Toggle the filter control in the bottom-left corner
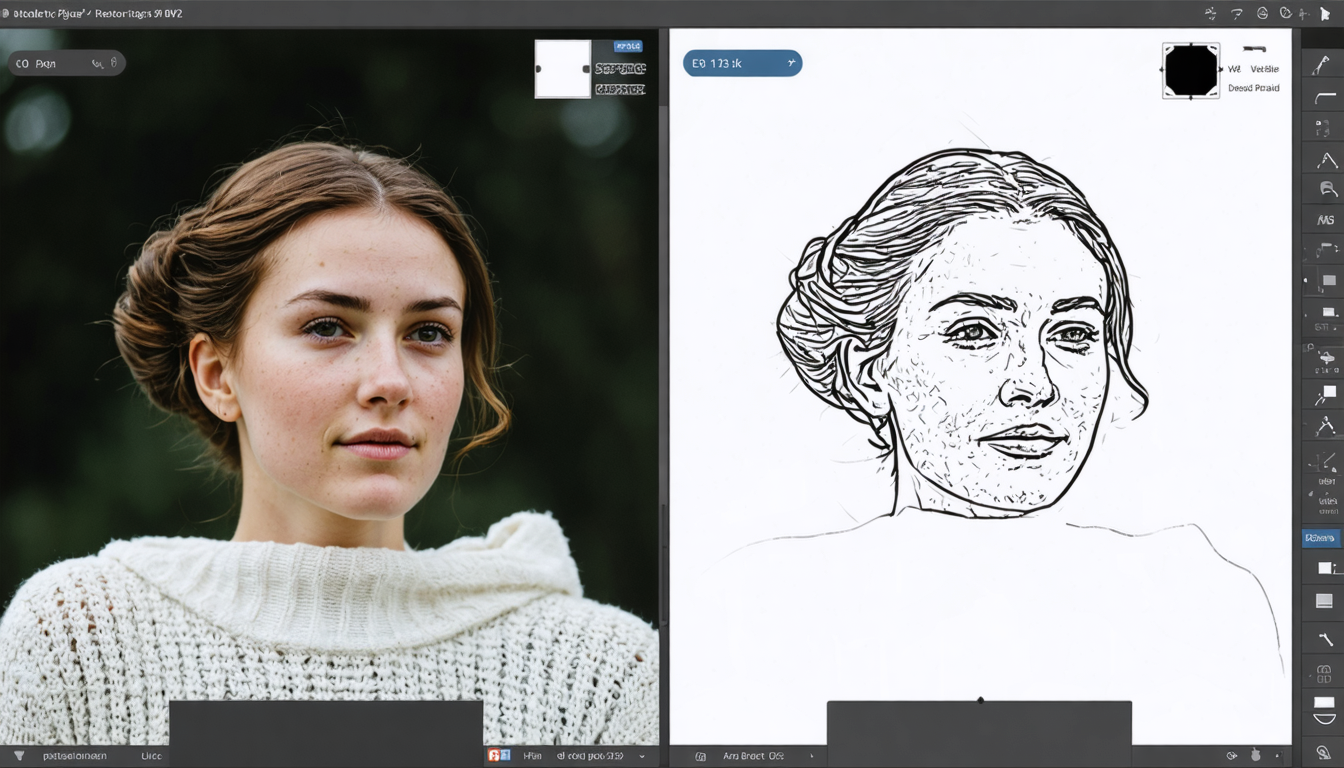 tap(17, 756)
